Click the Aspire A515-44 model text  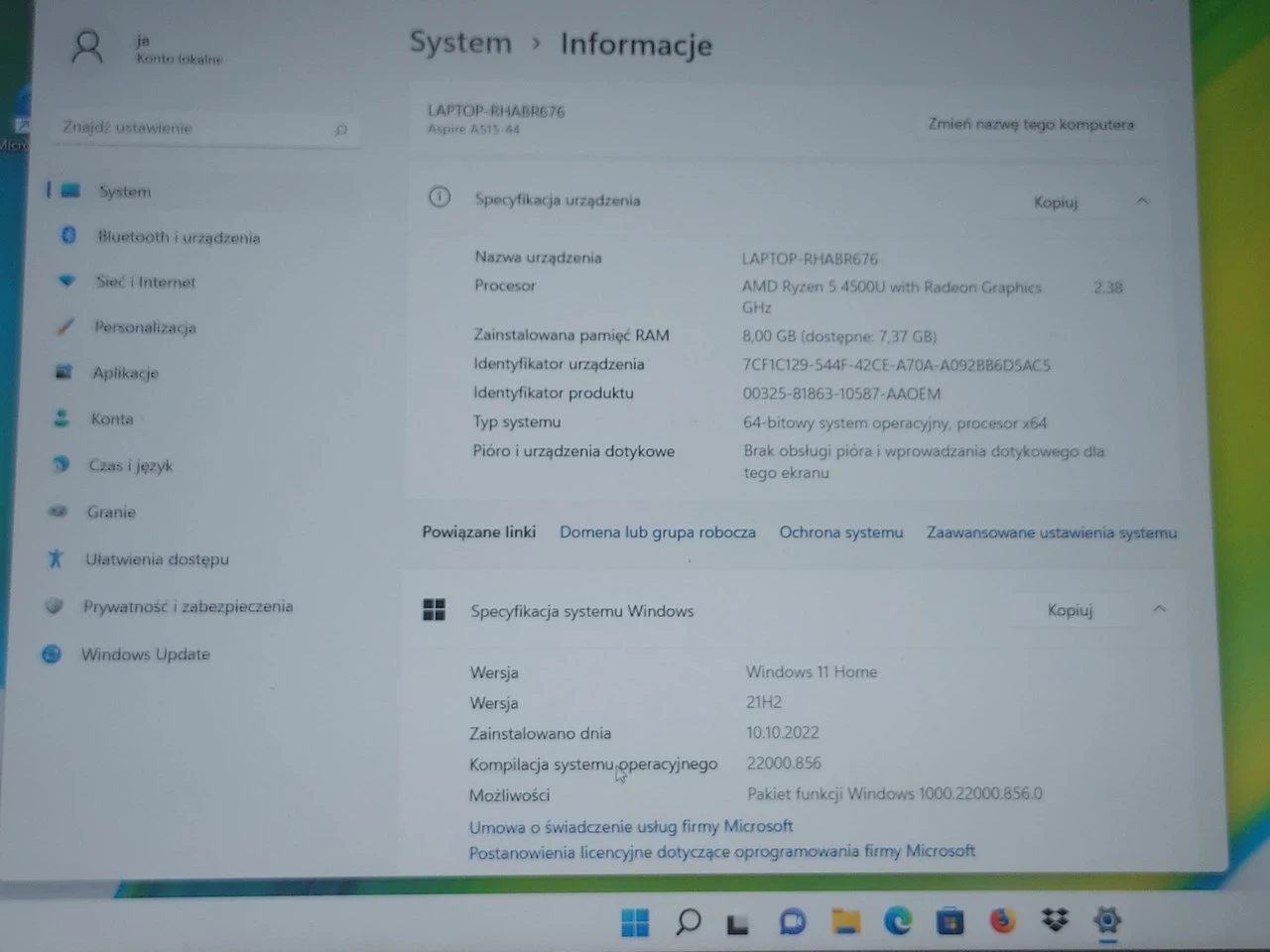coord(473,129)
